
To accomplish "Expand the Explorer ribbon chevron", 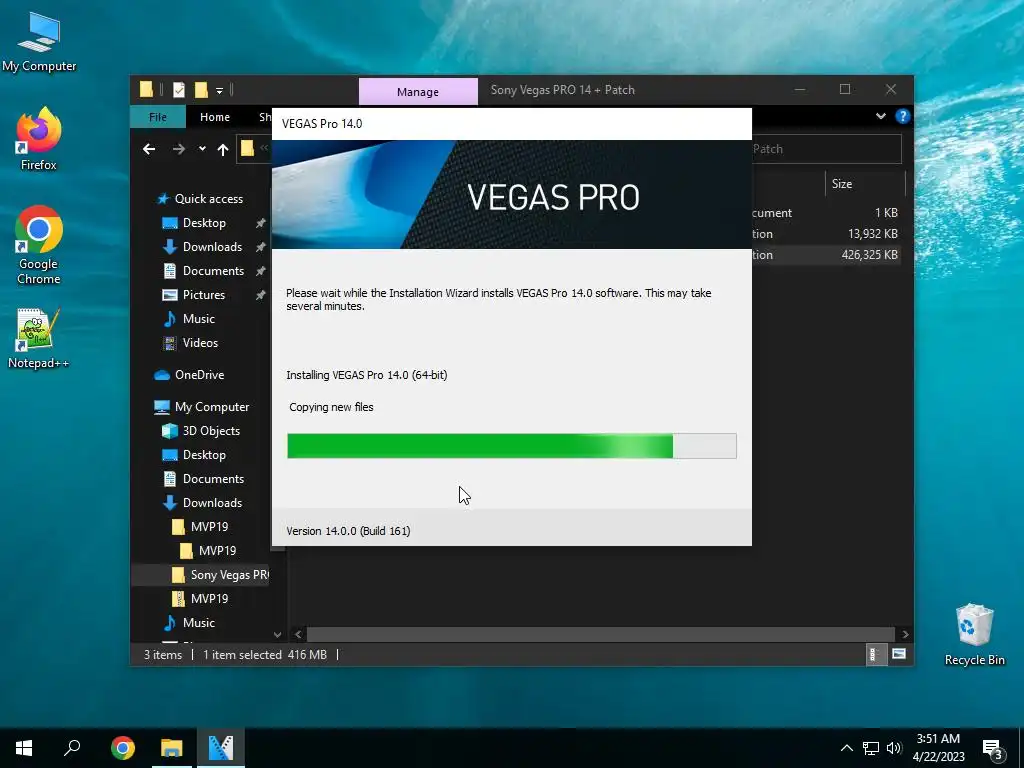I will (881, 116).
